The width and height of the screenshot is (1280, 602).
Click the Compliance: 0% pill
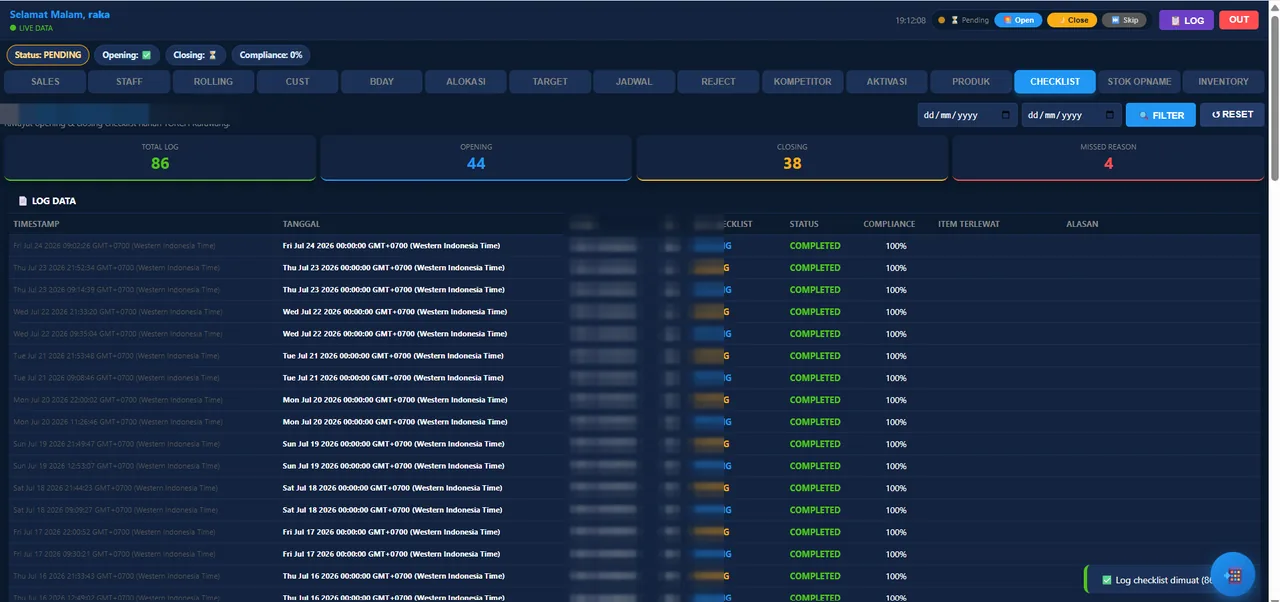[x=271, y=55]
